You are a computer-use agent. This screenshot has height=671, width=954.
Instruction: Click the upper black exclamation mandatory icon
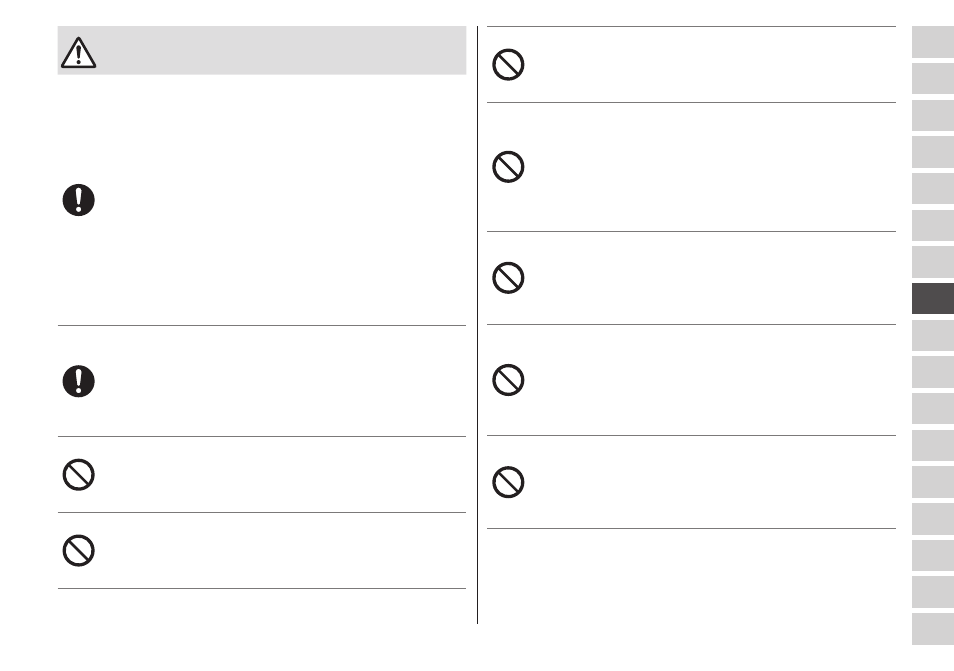click(78, 200)
